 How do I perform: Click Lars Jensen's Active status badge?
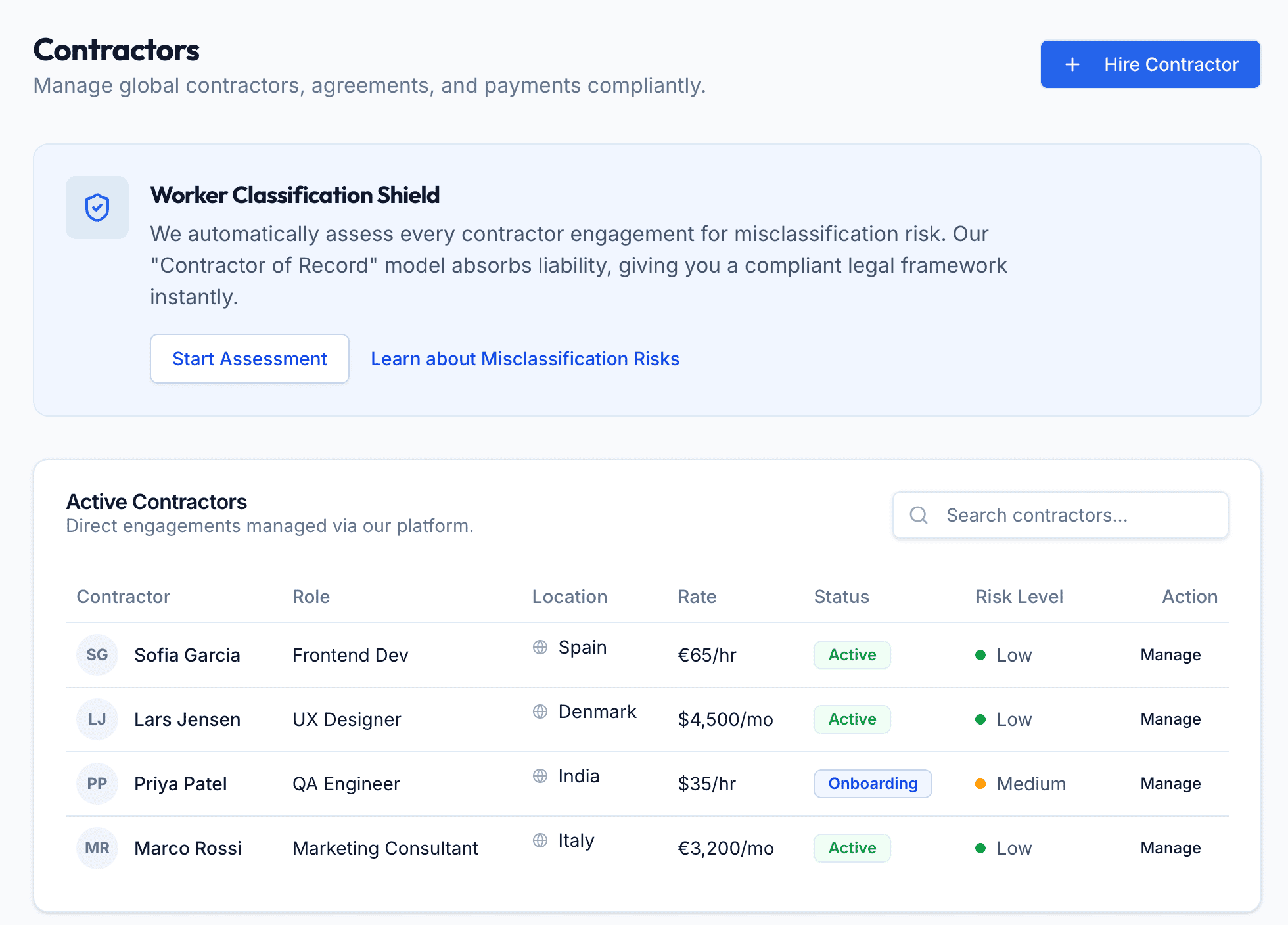pos(852,719)
